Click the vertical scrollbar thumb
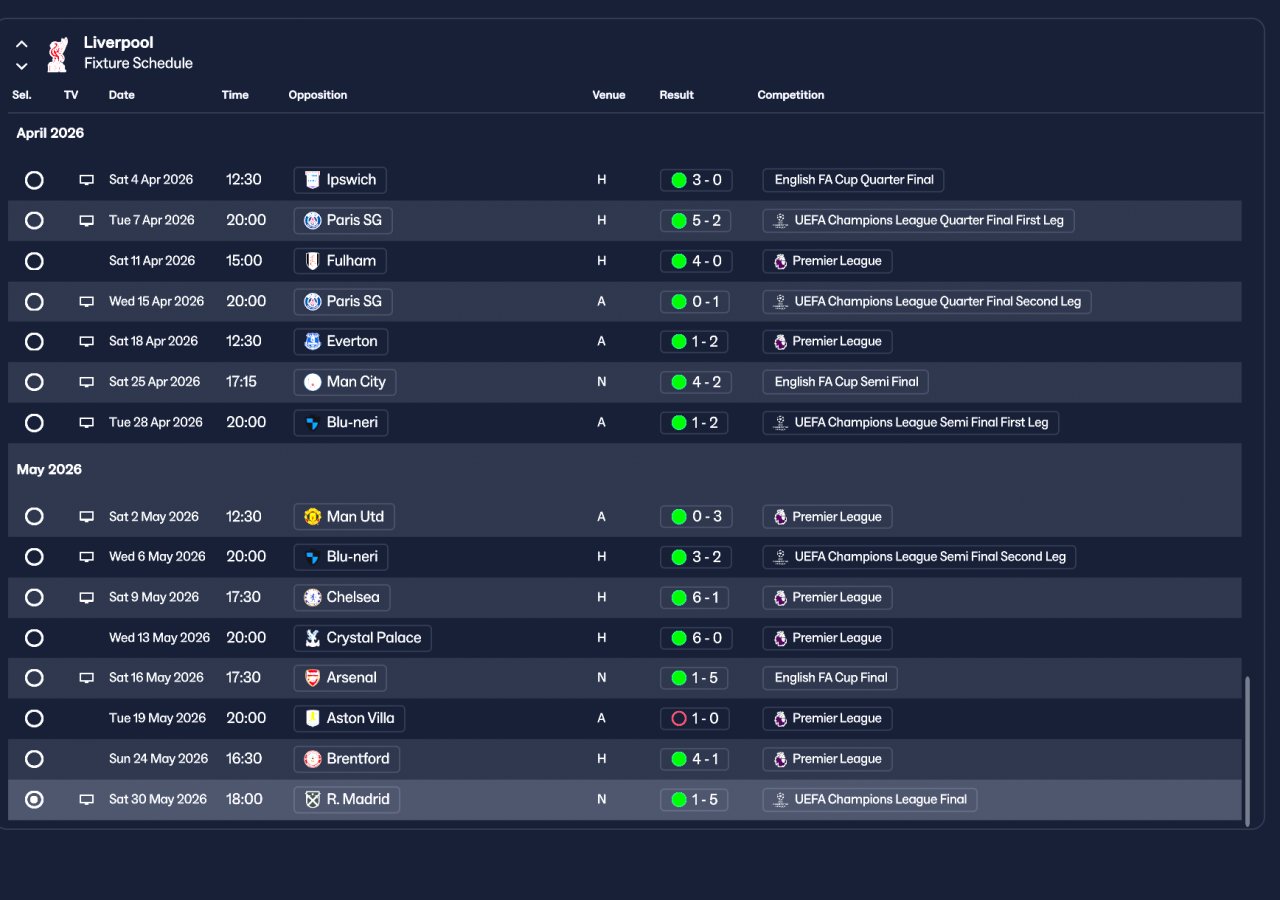 coord(1247,751)
